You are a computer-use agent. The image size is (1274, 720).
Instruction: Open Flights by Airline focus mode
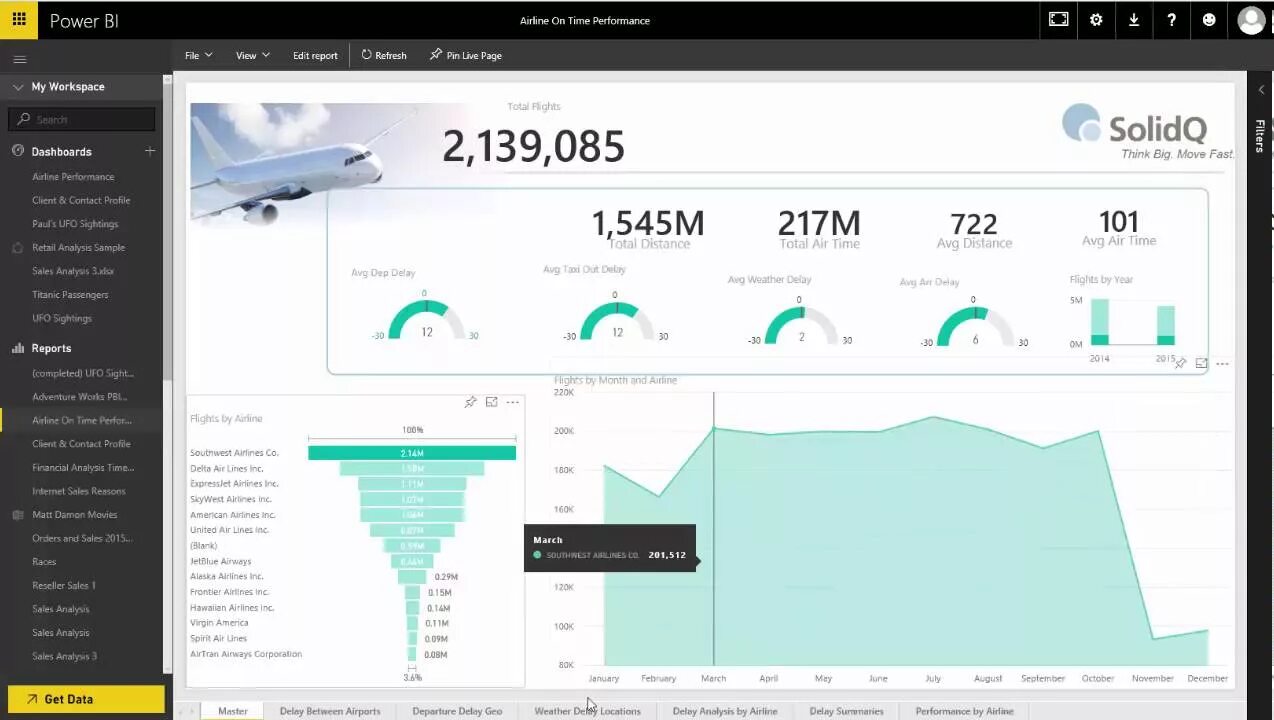tap(491, 402)
